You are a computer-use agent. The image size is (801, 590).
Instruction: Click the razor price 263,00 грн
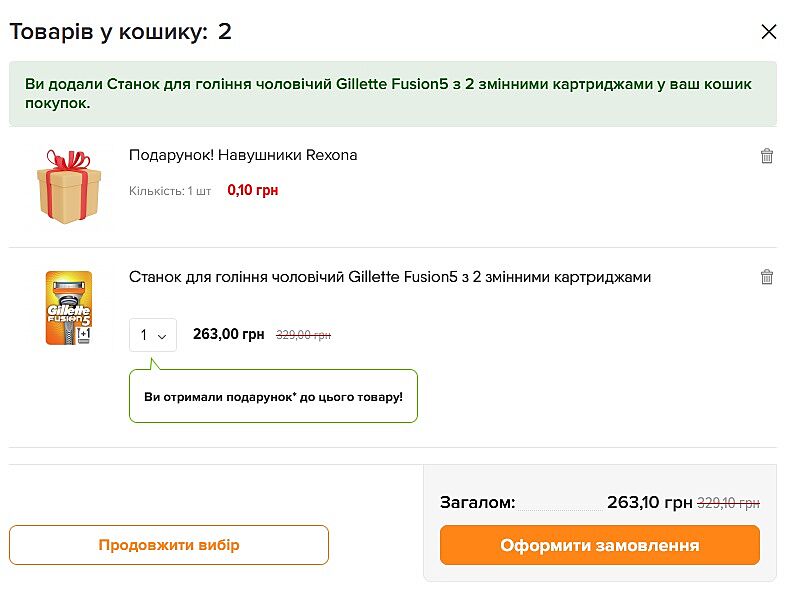[228, 334]
